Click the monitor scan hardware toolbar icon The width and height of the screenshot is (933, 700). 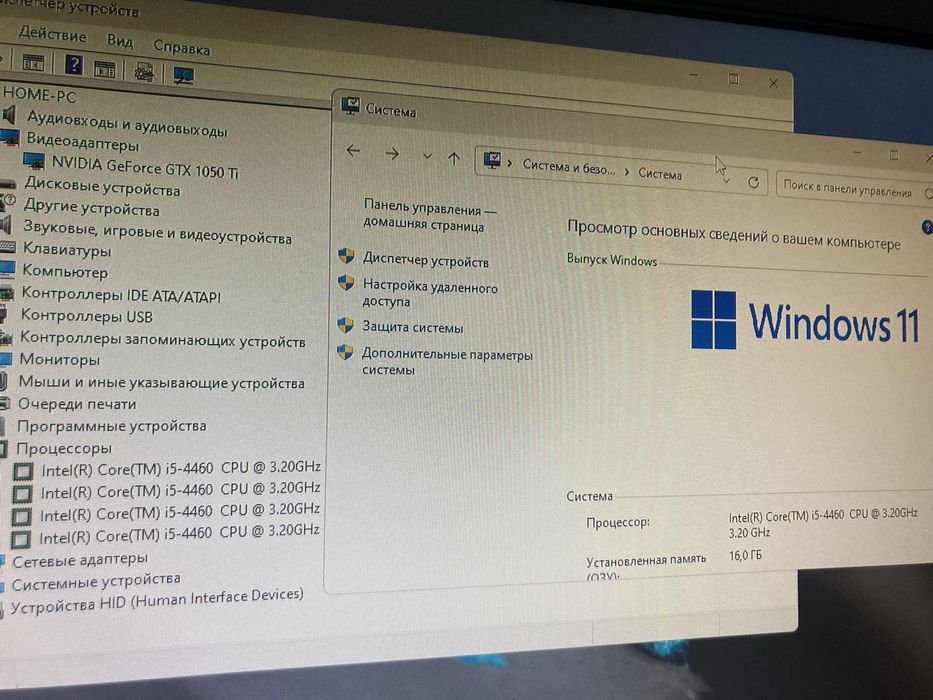pos(183,76)
